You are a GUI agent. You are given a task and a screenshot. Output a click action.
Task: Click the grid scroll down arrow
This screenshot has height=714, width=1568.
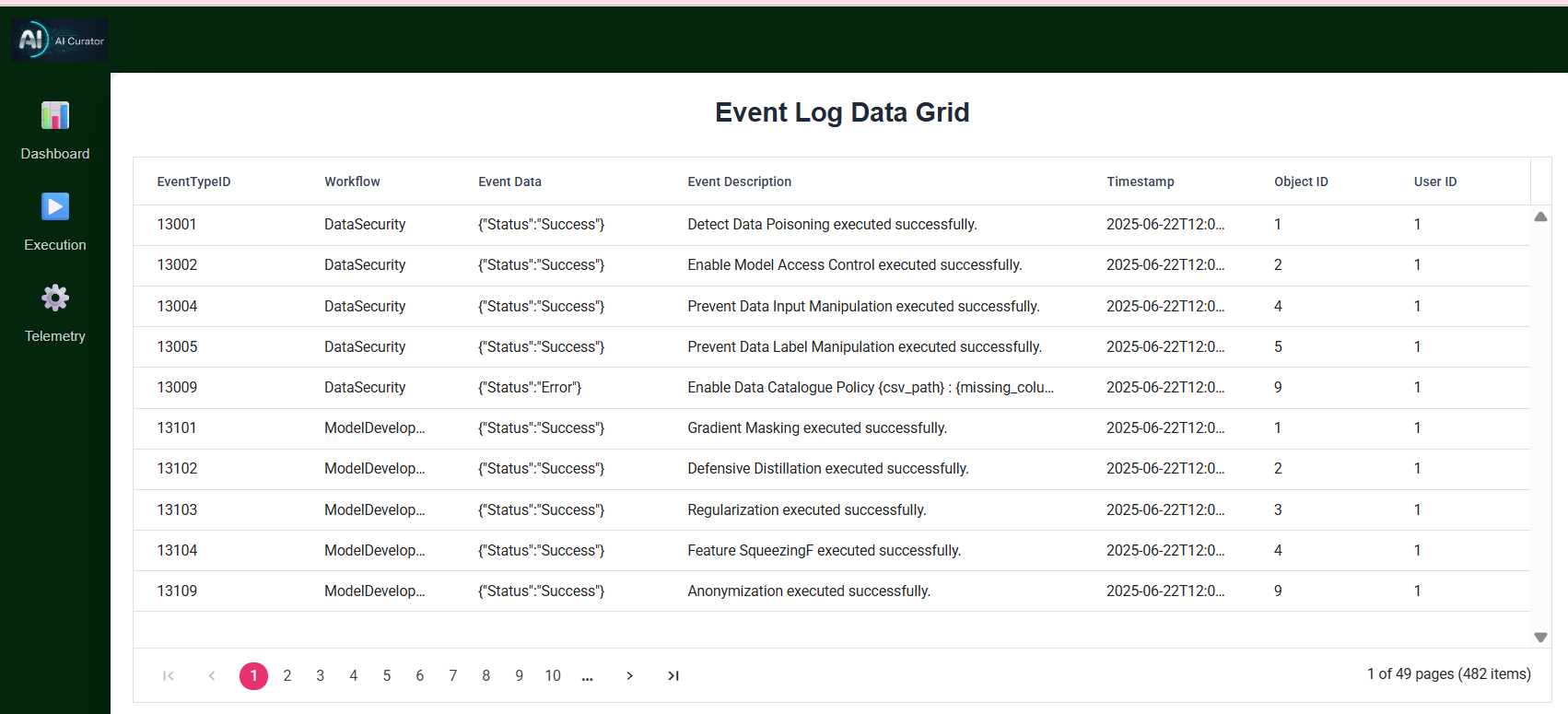[1540, 638]
